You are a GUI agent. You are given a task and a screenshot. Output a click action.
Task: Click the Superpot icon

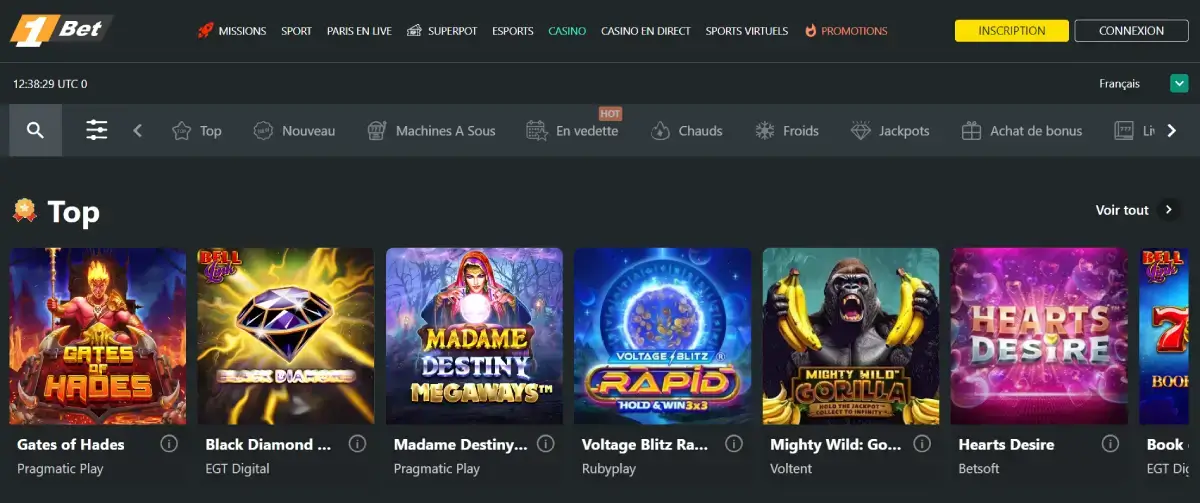(414, 31)
